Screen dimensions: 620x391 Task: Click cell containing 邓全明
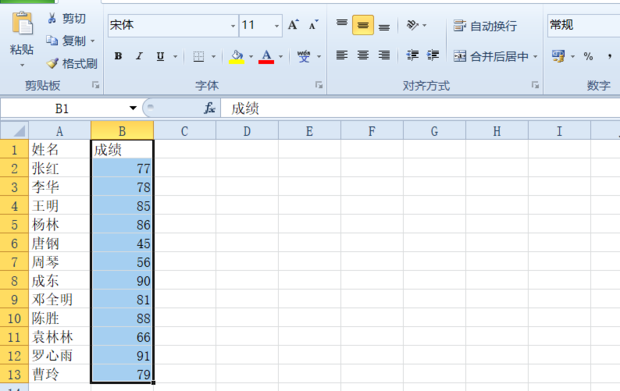click(60, 299)
